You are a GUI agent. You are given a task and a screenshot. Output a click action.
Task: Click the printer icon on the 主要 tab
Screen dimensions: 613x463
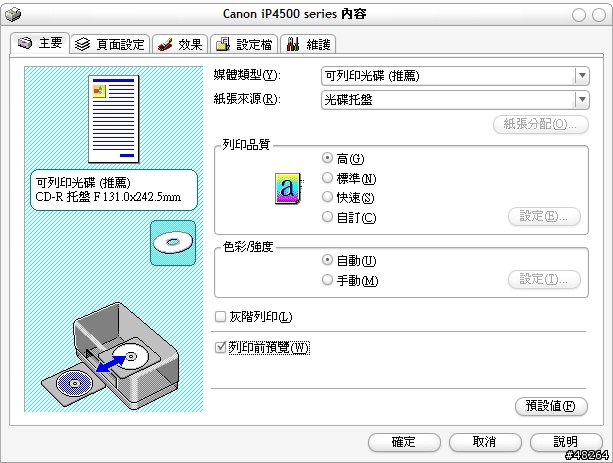25,43
